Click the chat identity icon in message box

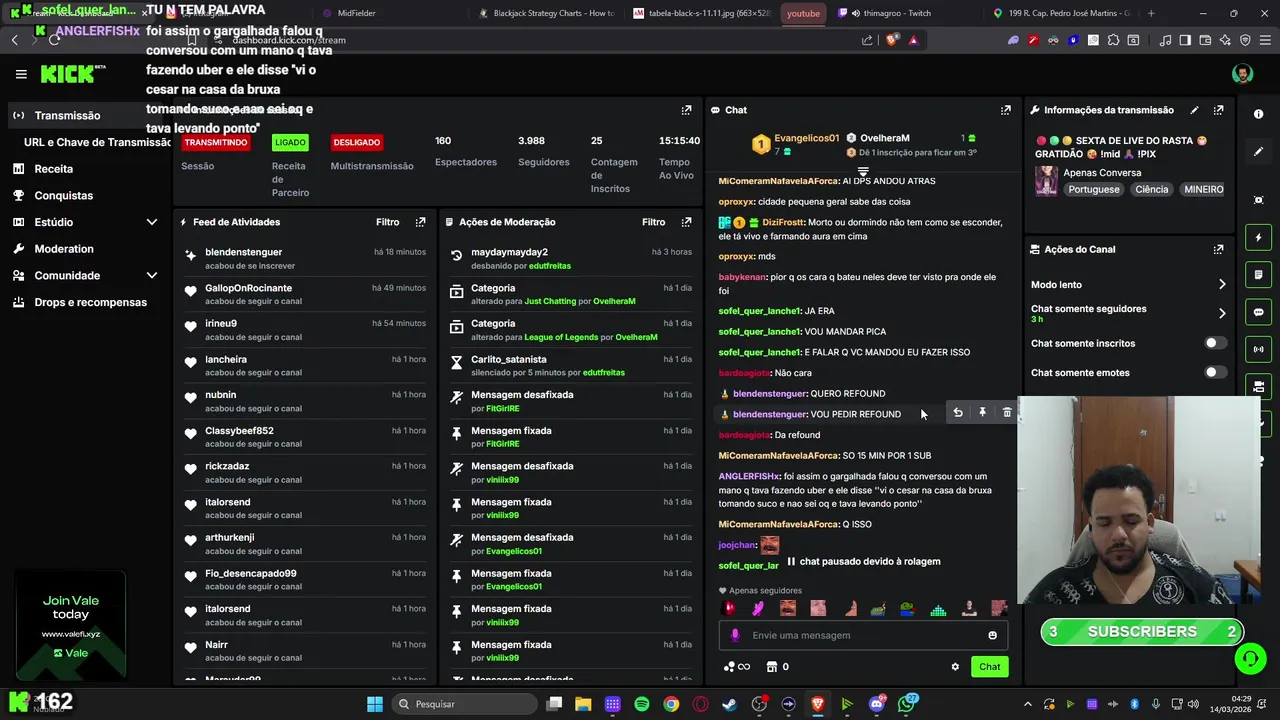[735, 635]
